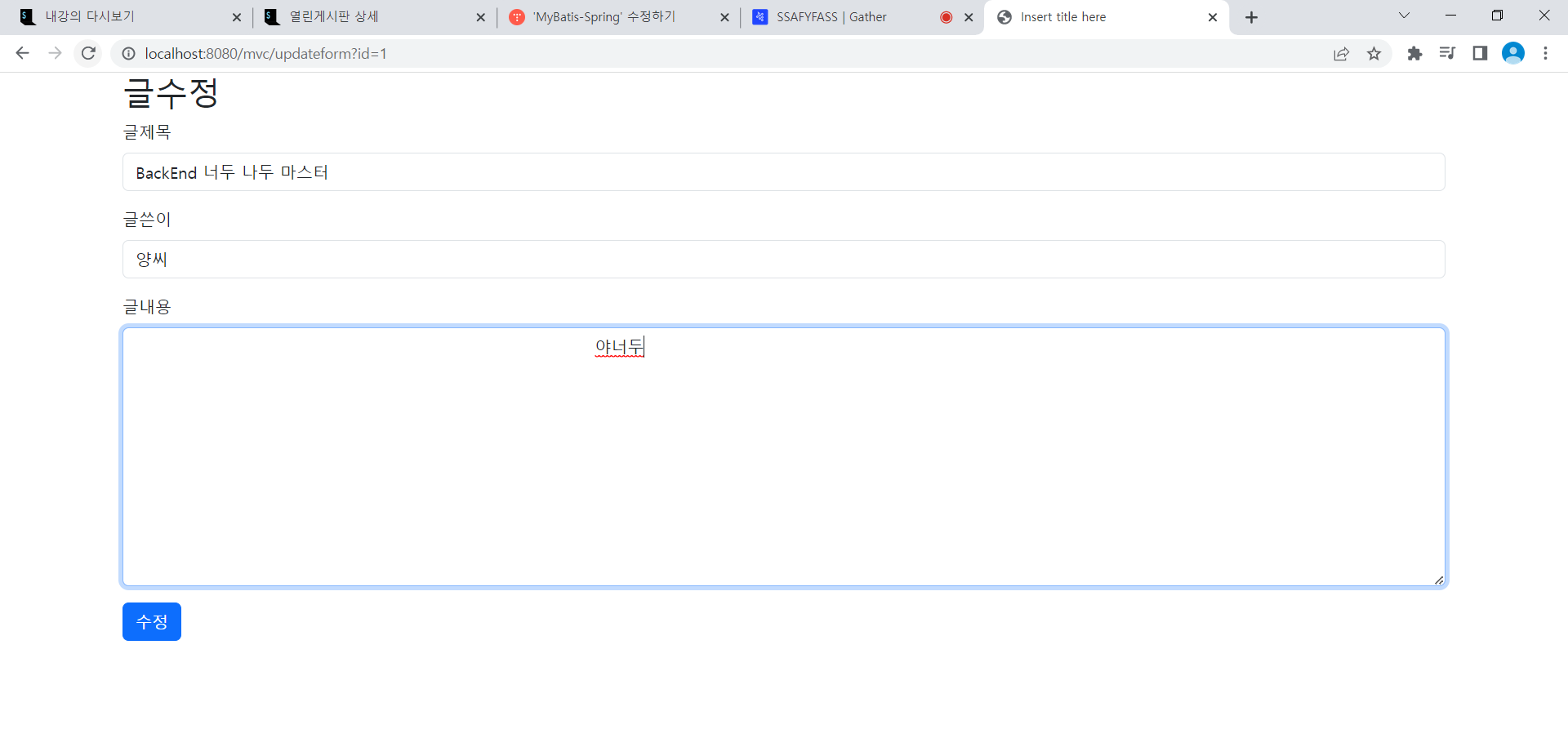
Task: Close the 'Insert title here' tab
Action: click(1213, 17)
